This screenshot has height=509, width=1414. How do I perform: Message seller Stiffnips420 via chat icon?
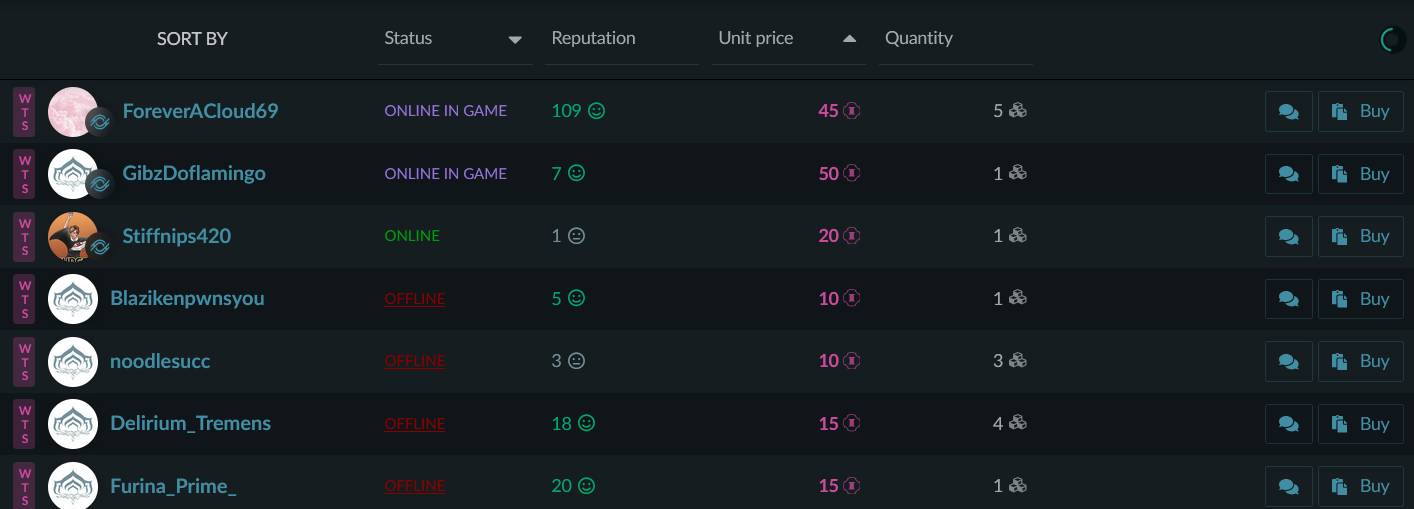(x=1289, y=236)
